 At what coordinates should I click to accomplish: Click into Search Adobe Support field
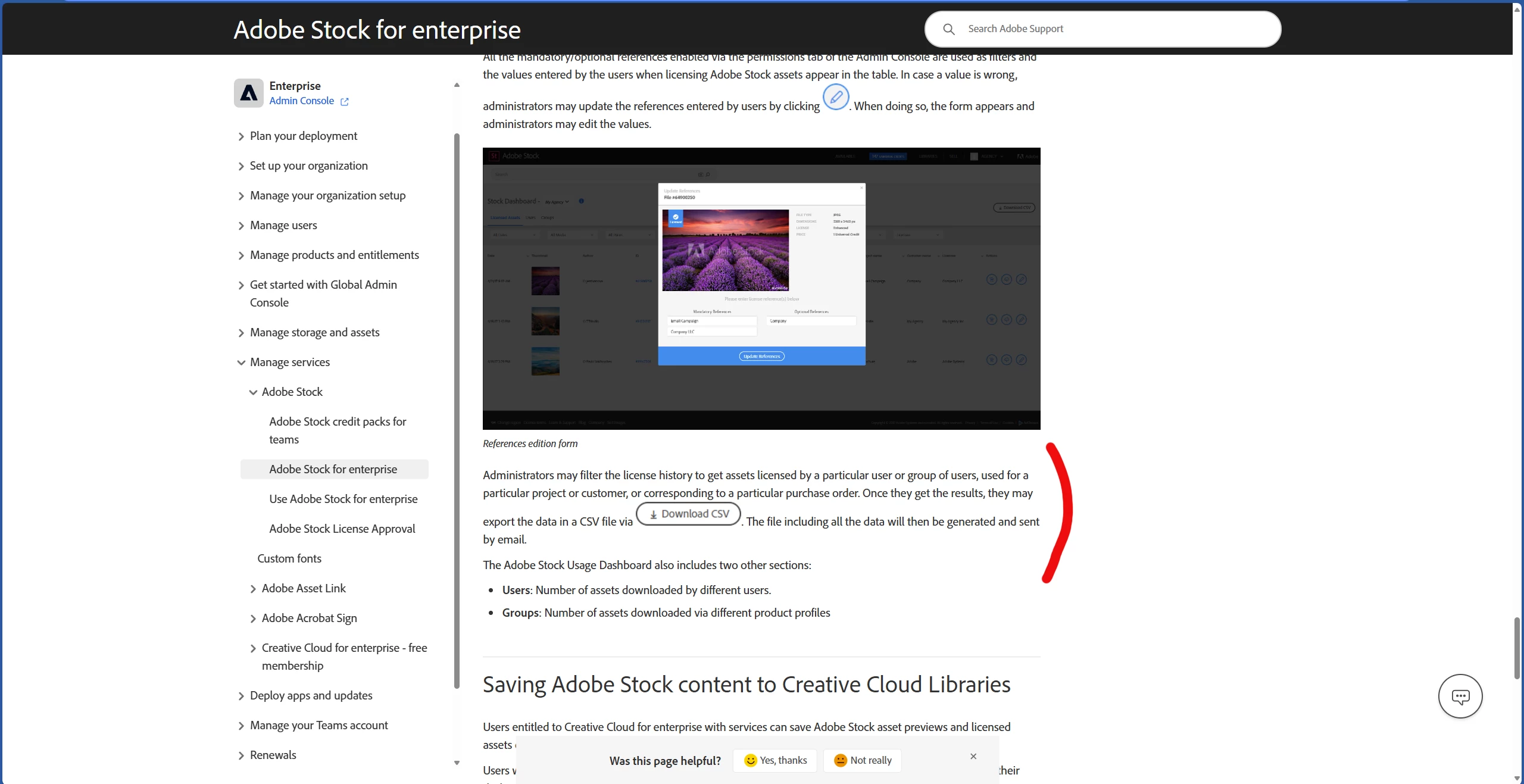[x=1113, y=29]
